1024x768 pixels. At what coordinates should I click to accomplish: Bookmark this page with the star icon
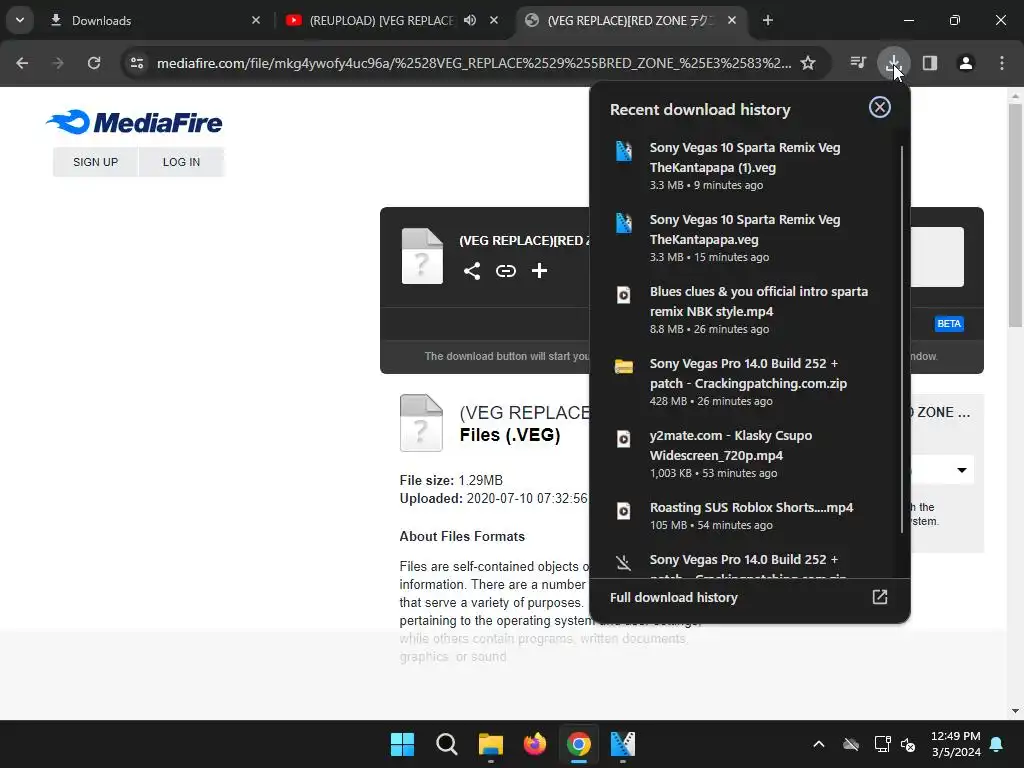808,63
